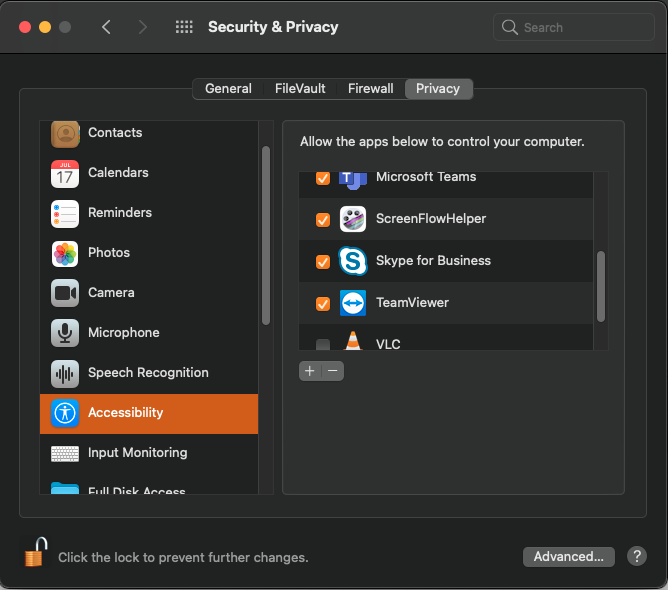Click the TeamViewer app icon
The height and width of the screenshot is (590, 668).
[x=353, y=303]
